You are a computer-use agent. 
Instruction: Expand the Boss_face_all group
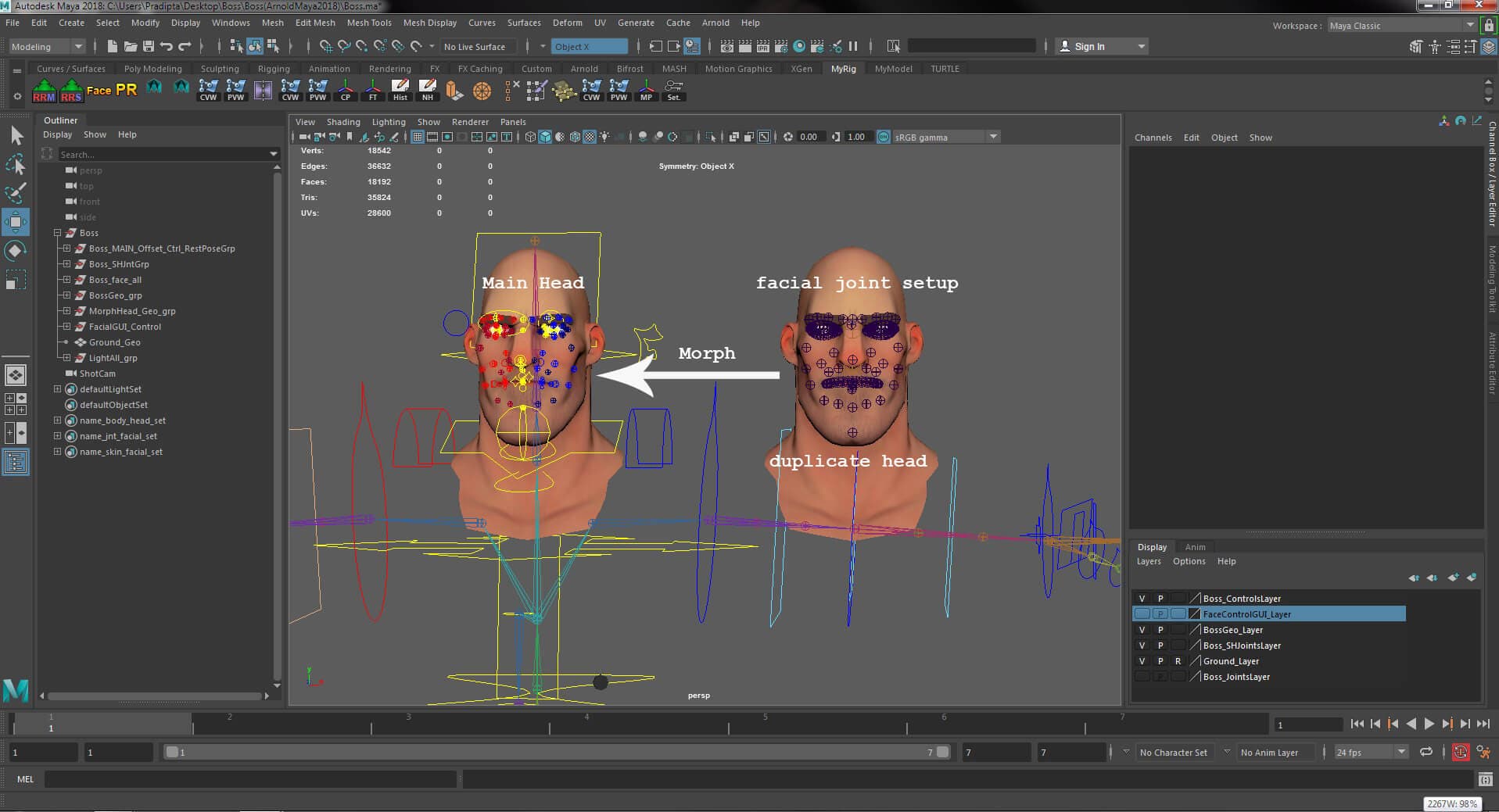[x=66, y=280]
